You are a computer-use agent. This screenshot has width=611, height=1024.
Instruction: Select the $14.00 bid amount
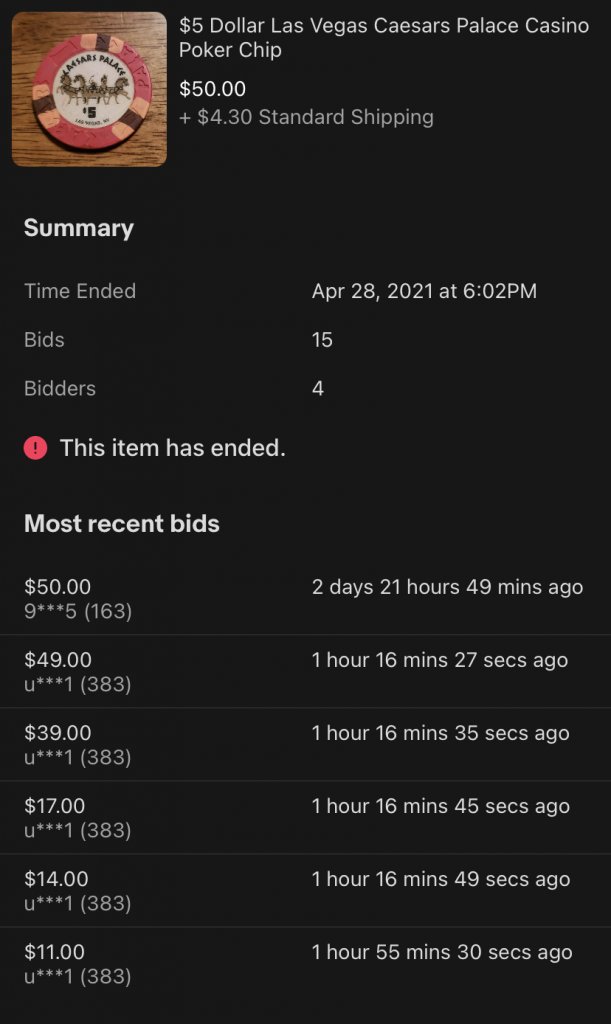pyautogui.click(x=56, y=879)
